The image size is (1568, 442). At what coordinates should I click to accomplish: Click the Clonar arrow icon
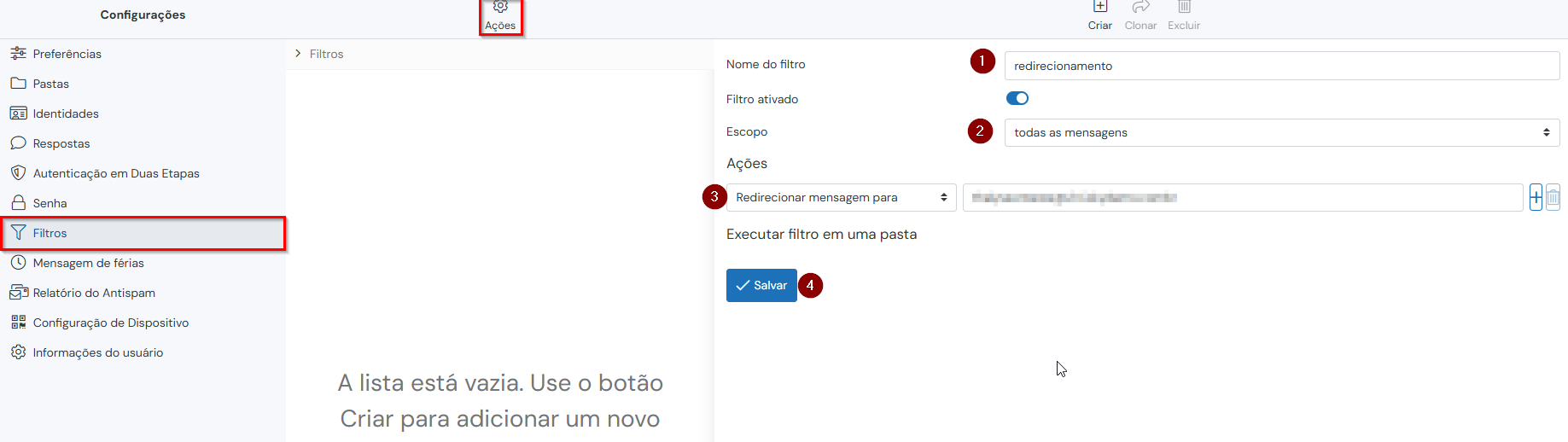tap(1140, 7)
